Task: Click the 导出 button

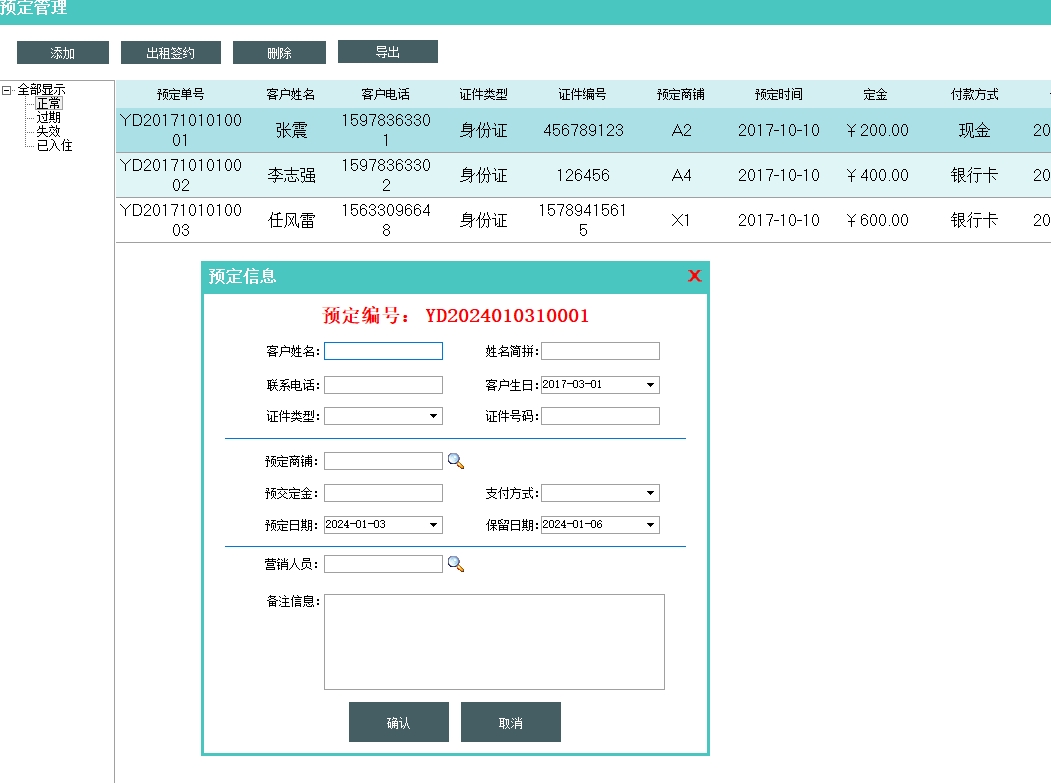Action: pos(388,52)
